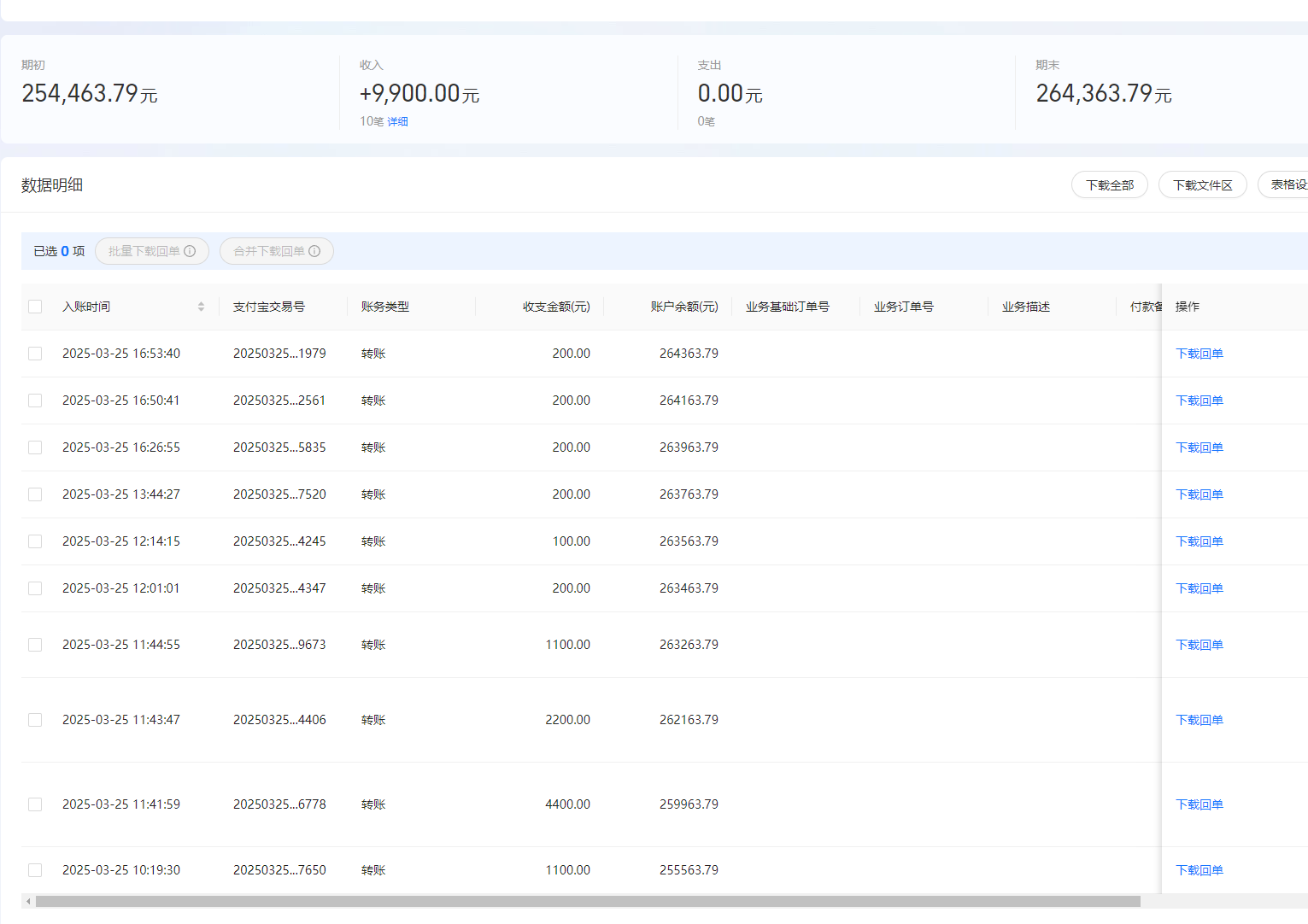
Task: Click info icon on 合并下载回单 button
Action: pyautogui.click(x=314, y=251)
